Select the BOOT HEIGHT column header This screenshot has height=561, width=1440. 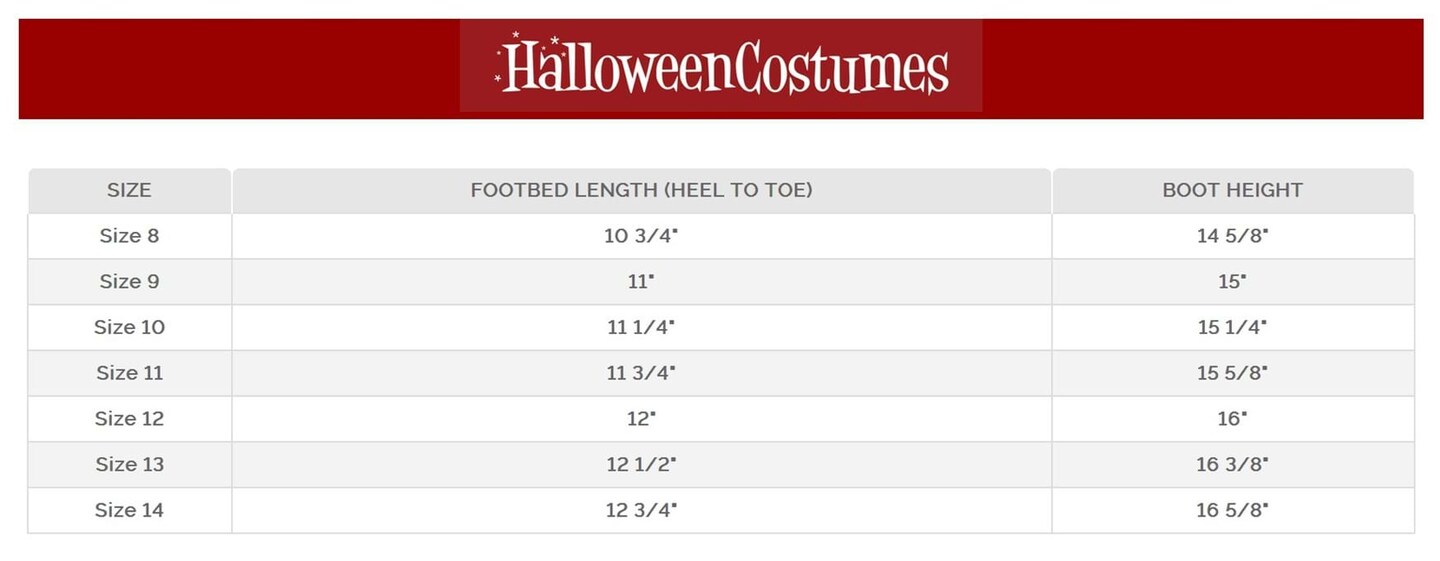pos(1232,190)
